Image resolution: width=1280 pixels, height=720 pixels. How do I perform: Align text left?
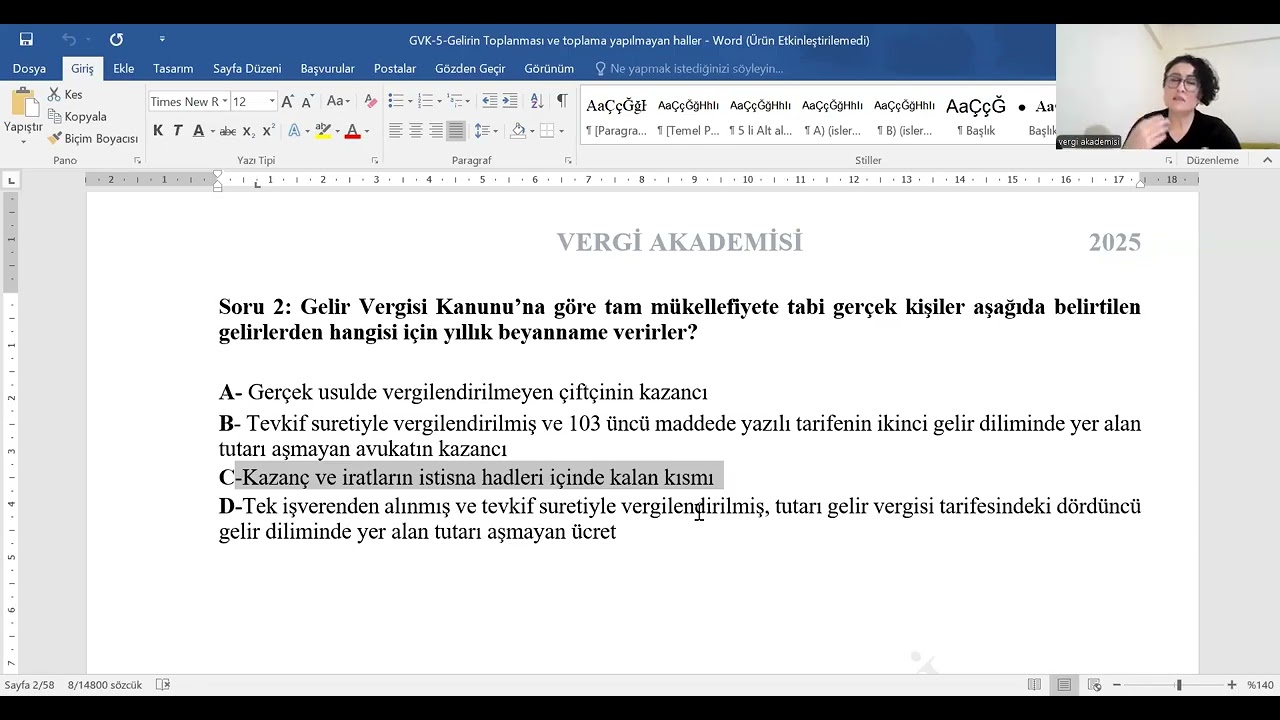[396, 131]
